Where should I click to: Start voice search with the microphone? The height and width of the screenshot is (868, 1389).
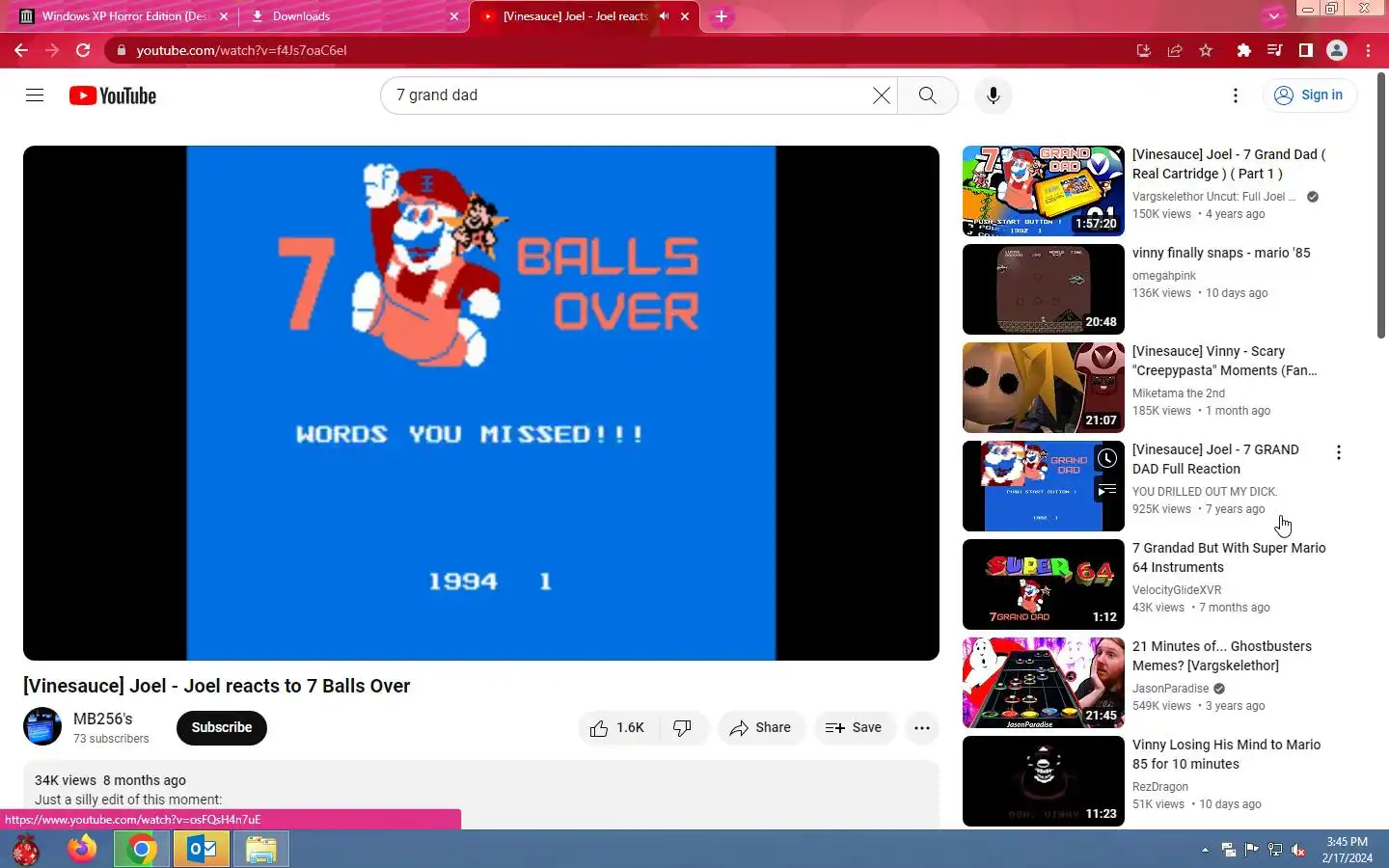(994, 95)
